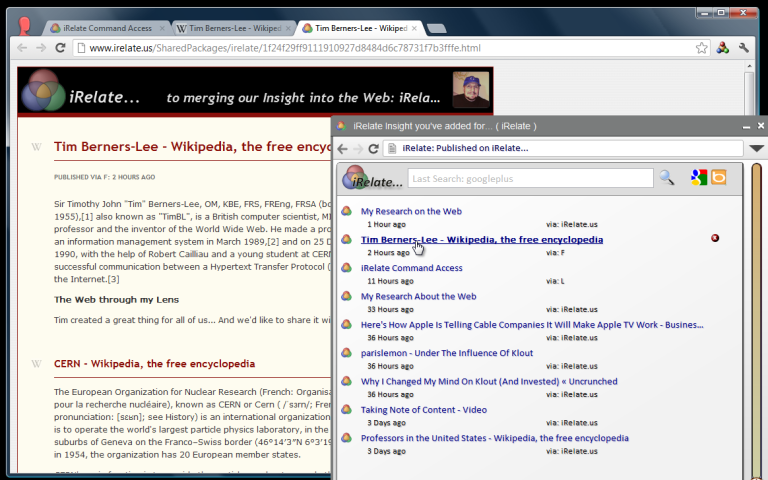The image size is (768, 480).
Task: Expand the popup dropdown arrow
Action: (x=756, y=148)
